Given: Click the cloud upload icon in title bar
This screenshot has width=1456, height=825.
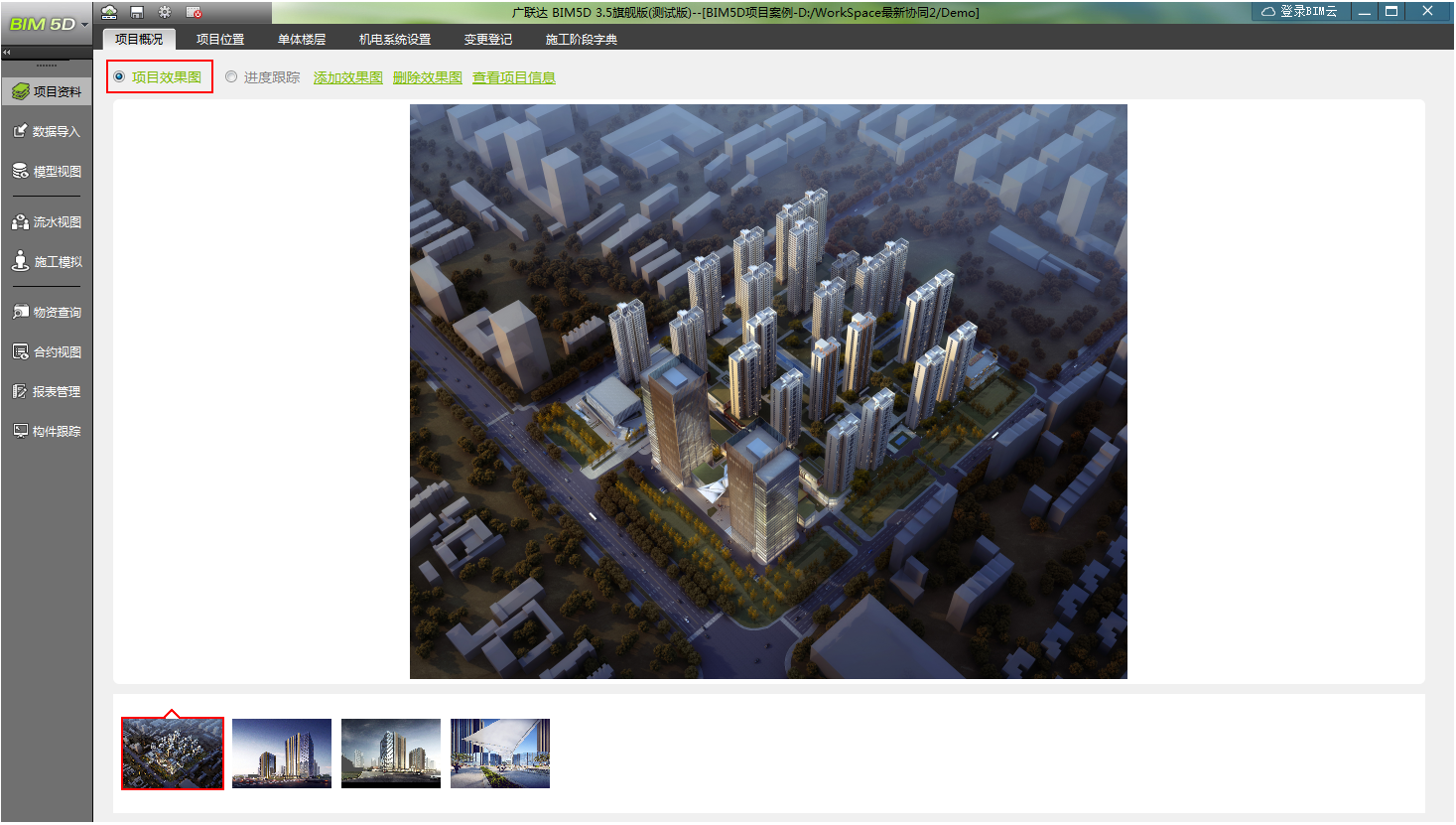Looking at the screenshot, I should pyautogui.click(x=109, y=12).
